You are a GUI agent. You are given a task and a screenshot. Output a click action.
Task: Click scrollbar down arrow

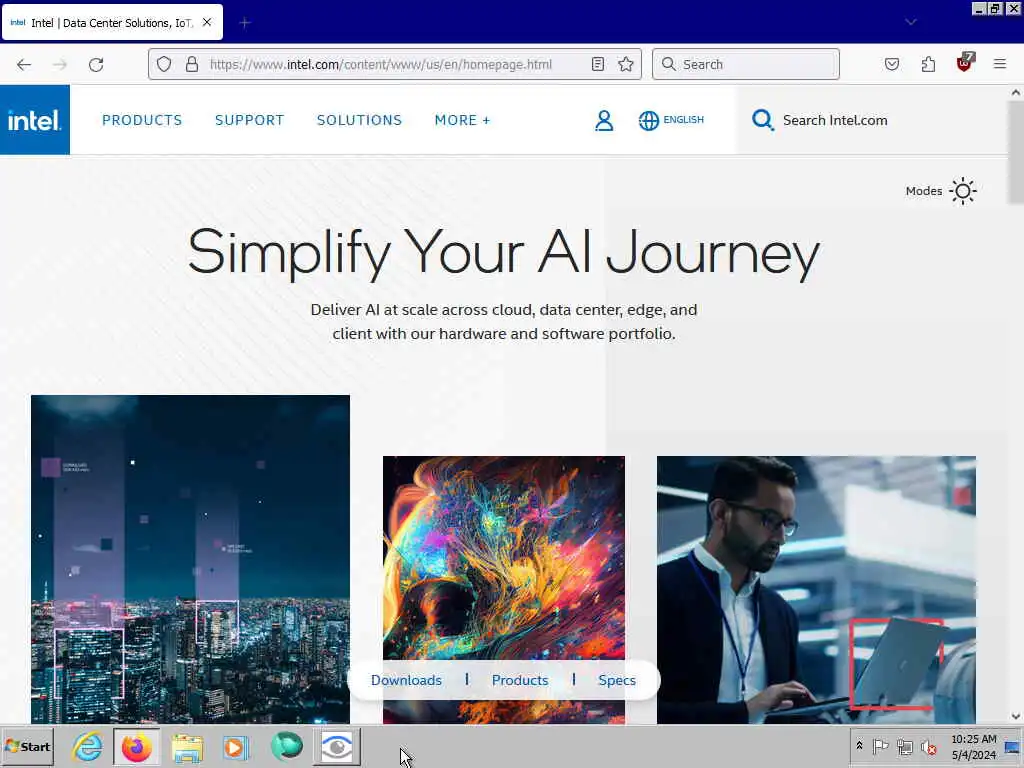(x=1016, y=716)
